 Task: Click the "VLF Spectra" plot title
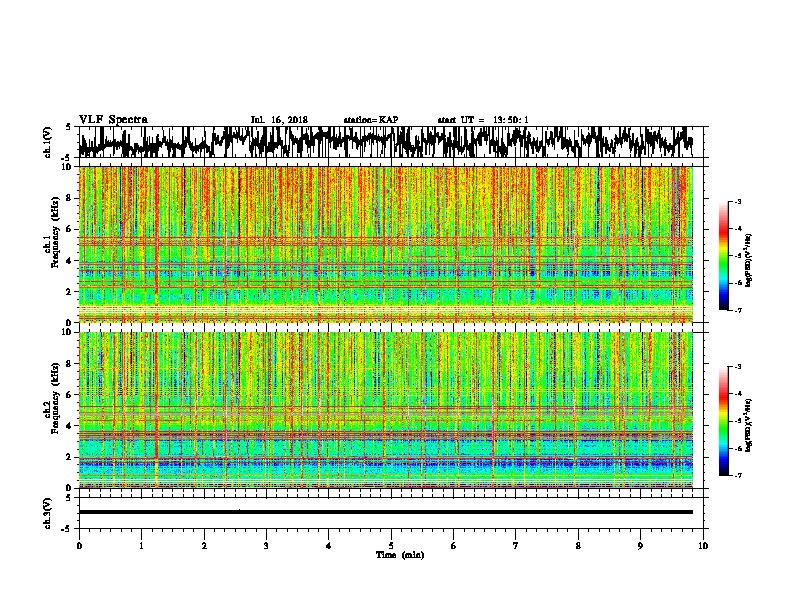pos(113,120)
